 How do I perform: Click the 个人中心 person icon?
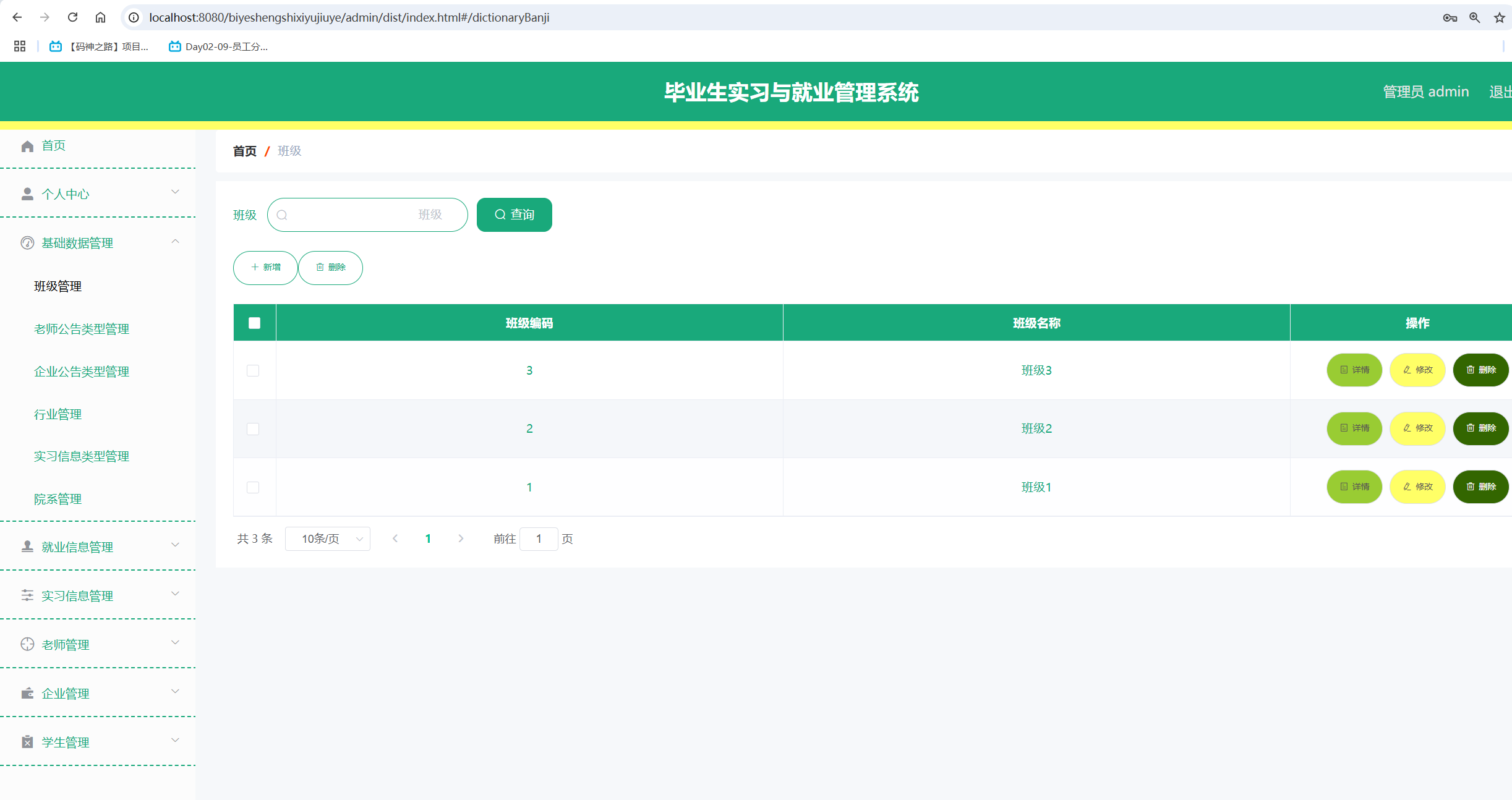tap(27, 194)
